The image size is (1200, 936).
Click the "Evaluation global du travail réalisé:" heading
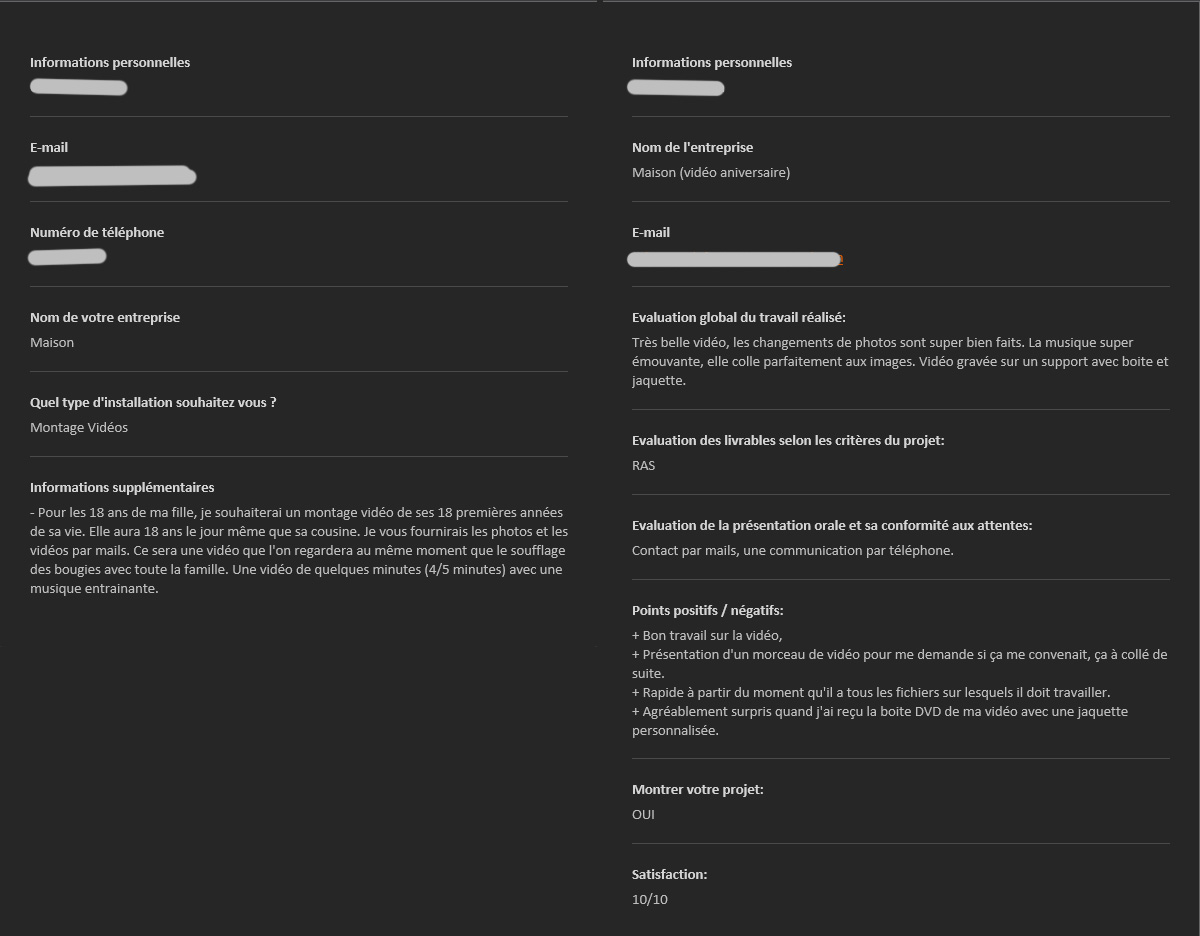point(739,318)
